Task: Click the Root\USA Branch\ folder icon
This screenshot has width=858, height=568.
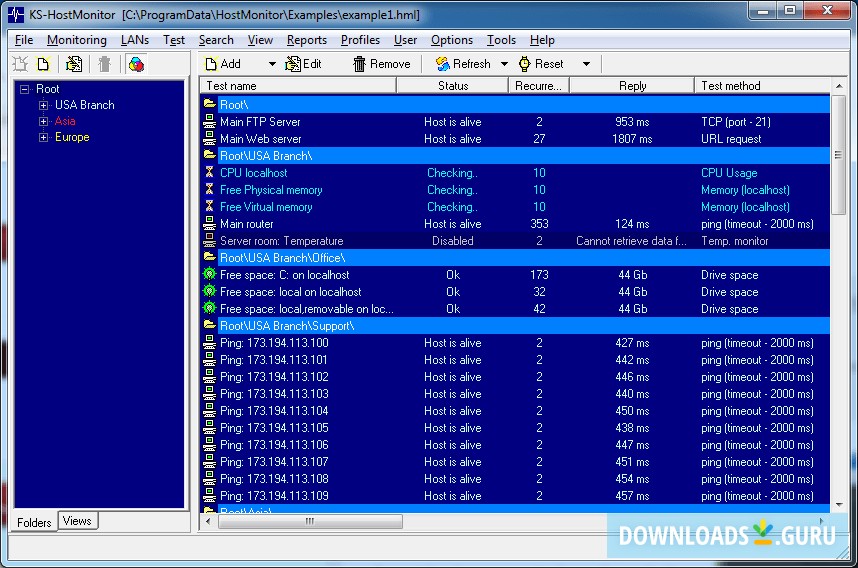Action: pyautogui.click(x=209, y=155)
